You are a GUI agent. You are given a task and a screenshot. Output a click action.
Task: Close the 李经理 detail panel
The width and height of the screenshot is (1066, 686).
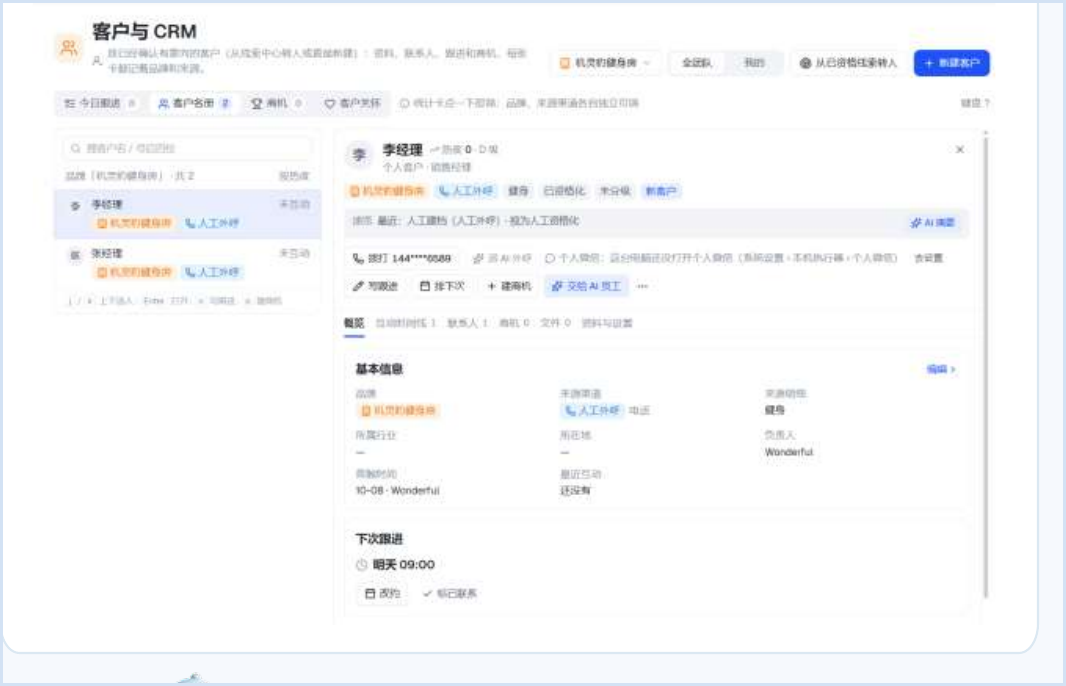959,150
